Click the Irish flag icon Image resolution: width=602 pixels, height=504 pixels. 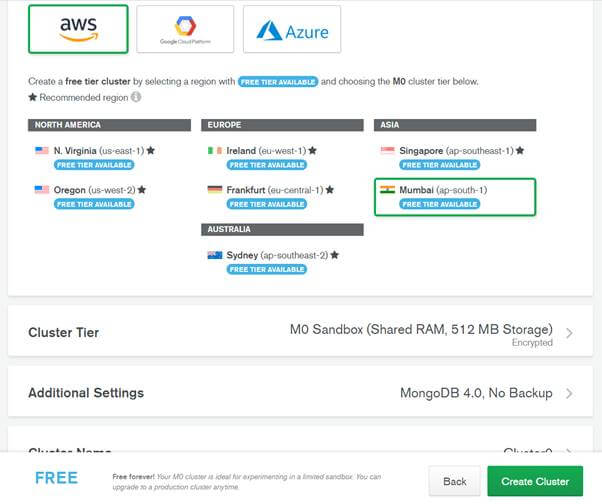click(x=215, y=150)
